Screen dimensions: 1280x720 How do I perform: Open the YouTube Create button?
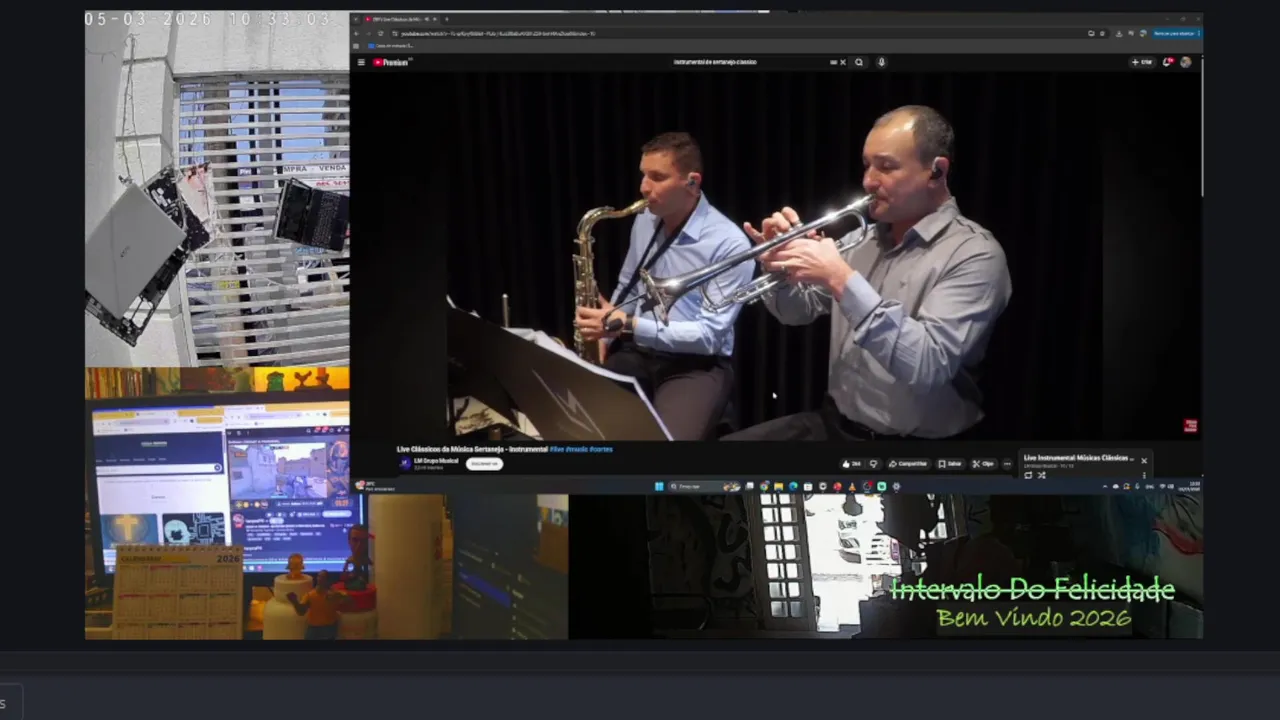click(1142, 62)
